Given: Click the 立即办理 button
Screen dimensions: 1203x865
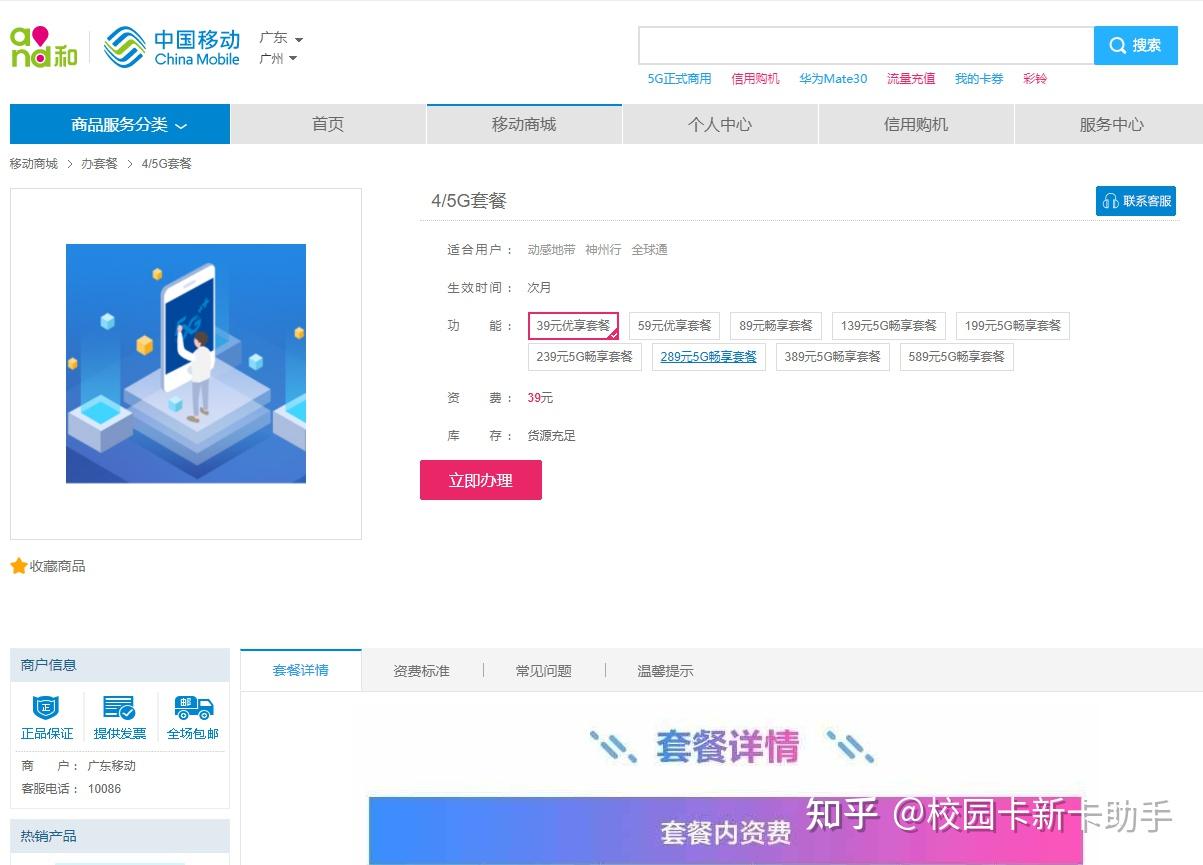Looking at the screenshot, I should coord(481,480).
